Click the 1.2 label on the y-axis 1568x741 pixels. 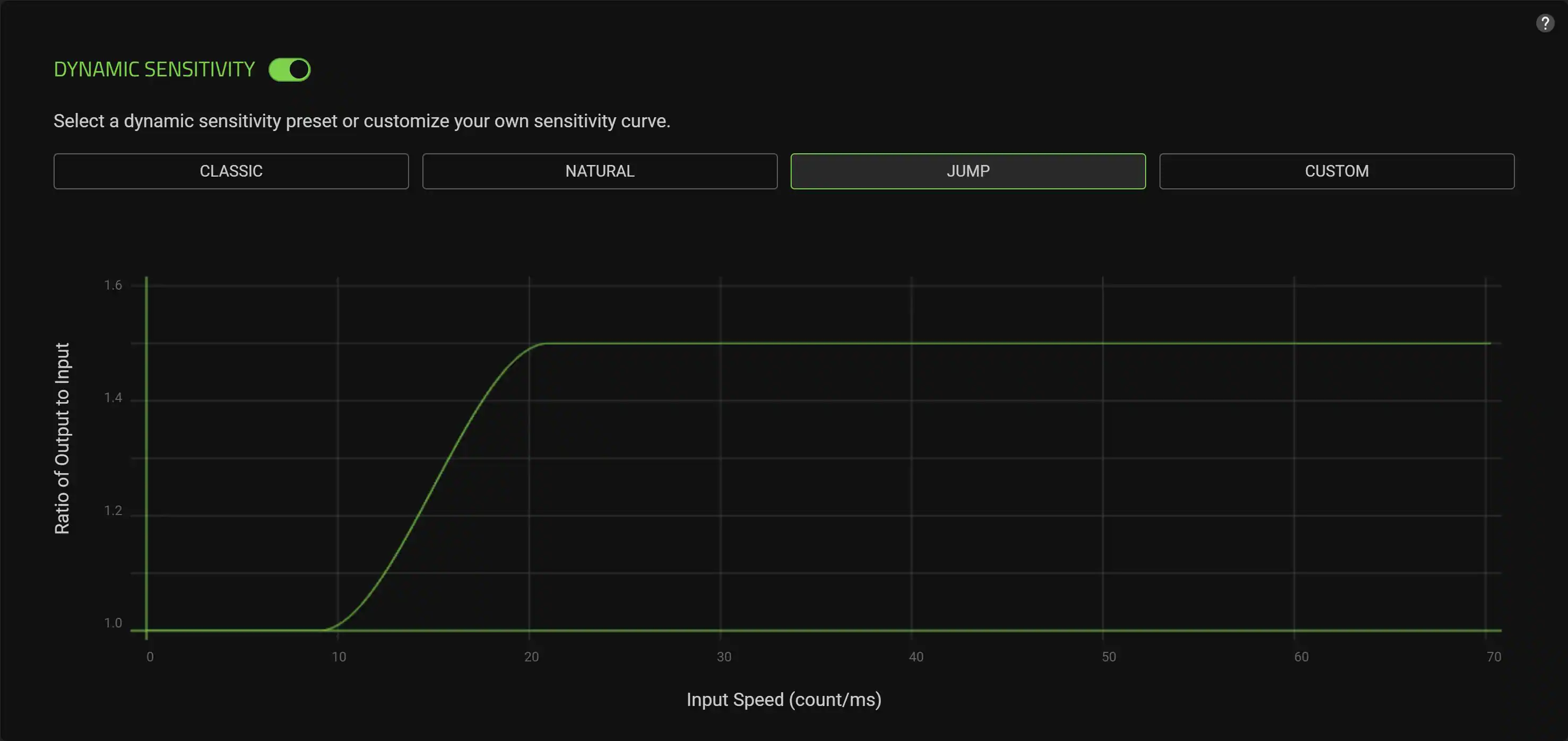[x=113, y=511]
